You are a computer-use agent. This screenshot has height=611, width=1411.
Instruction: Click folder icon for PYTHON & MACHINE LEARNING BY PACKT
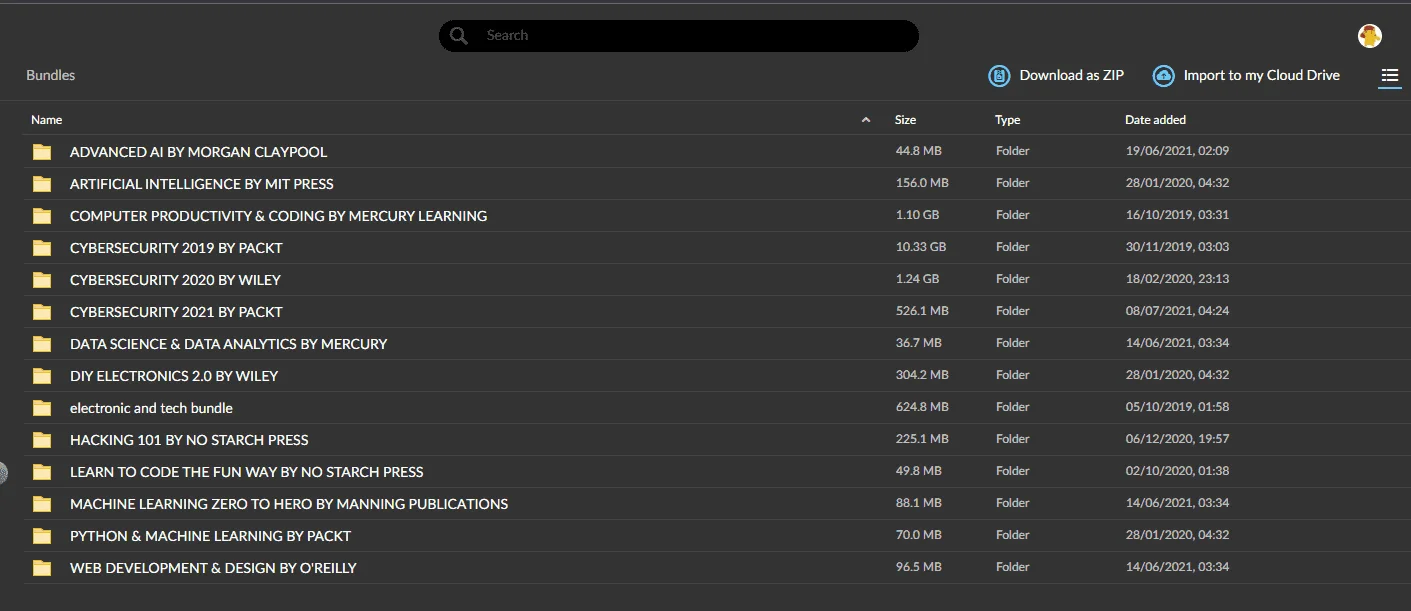(x=42, y=536)
